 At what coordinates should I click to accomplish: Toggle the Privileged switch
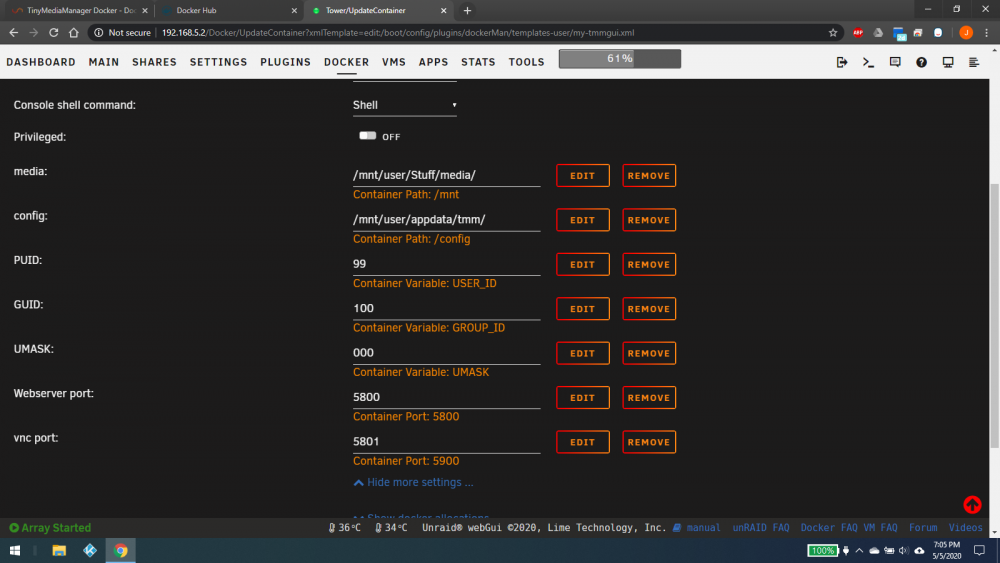(x=367, y=136)
